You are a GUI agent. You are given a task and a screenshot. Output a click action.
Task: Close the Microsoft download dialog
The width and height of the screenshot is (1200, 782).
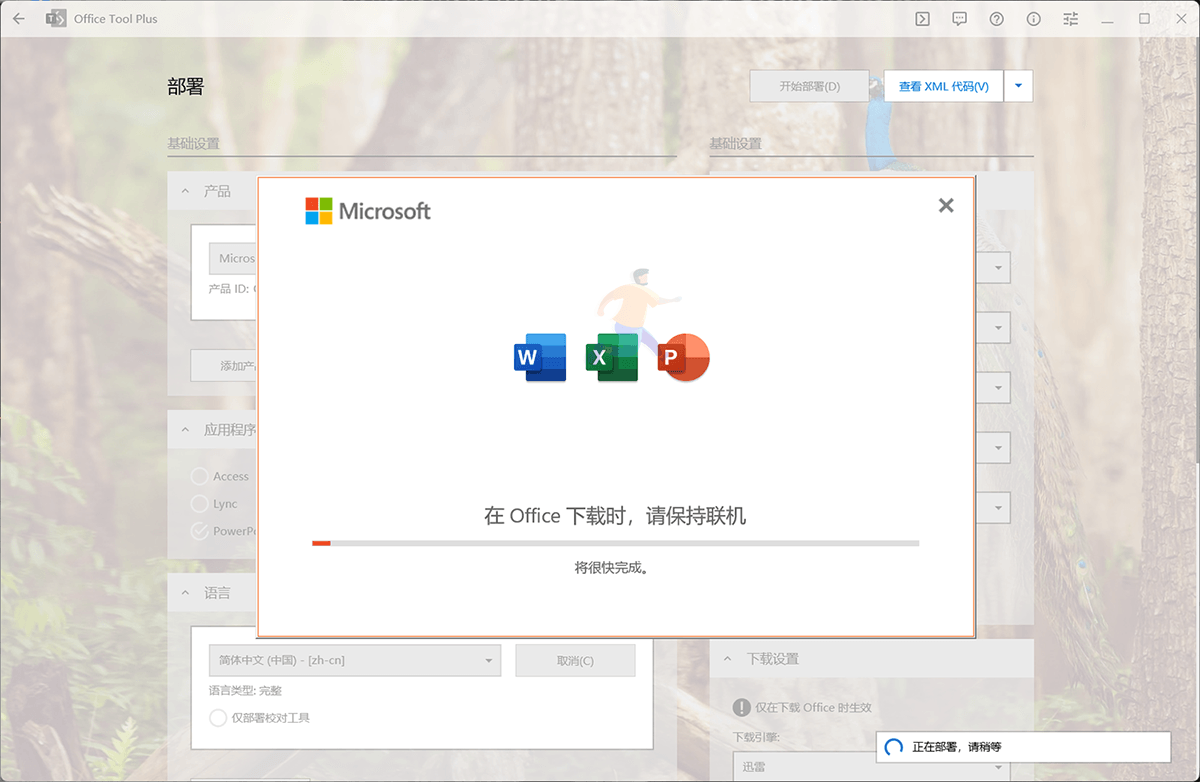tap(946, 205)
